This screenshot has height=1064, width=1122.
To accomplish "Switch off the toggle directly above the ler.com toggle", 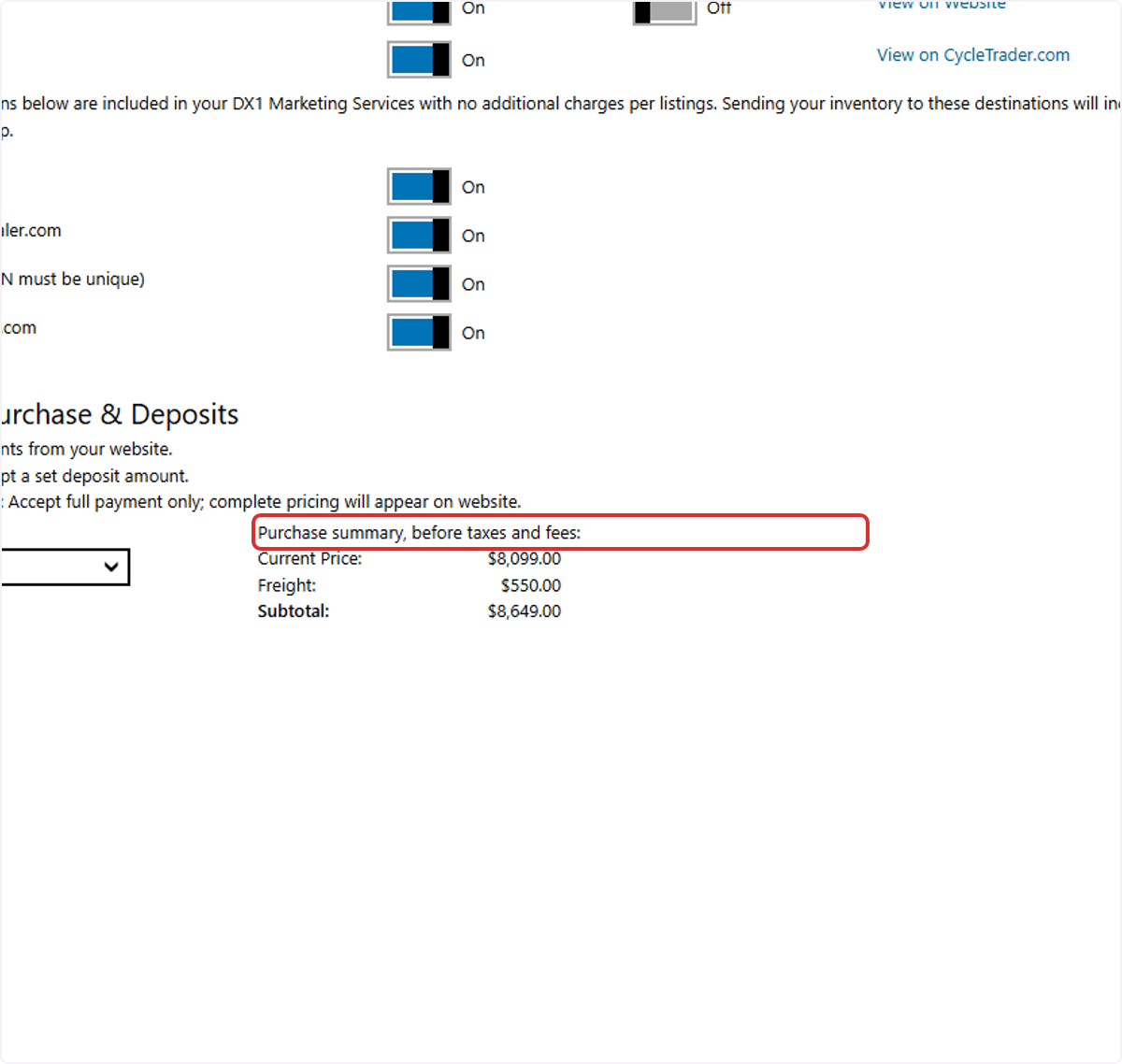I will (x=419, y=187).
